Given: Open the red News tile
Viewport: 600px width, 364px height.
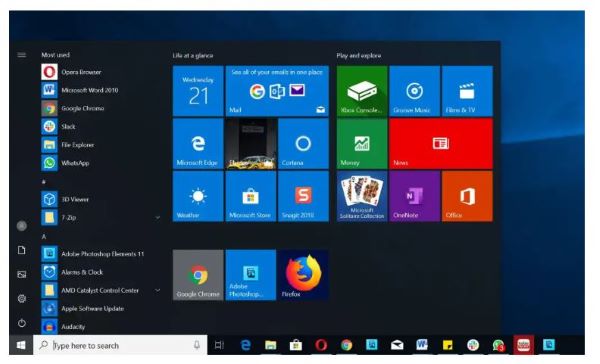Looking at the screenshot, I should pos(441,144).
